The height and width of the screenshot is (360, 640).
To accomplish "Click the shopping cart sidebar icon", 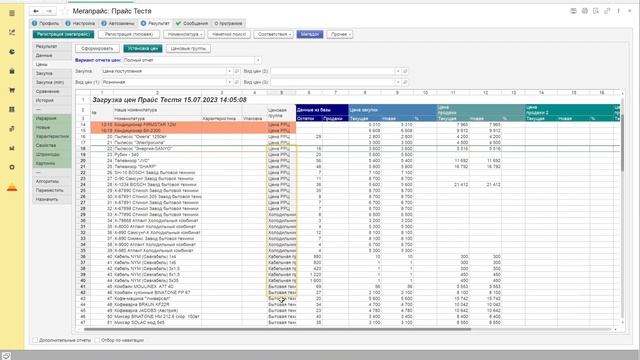I will click(12, 90).
